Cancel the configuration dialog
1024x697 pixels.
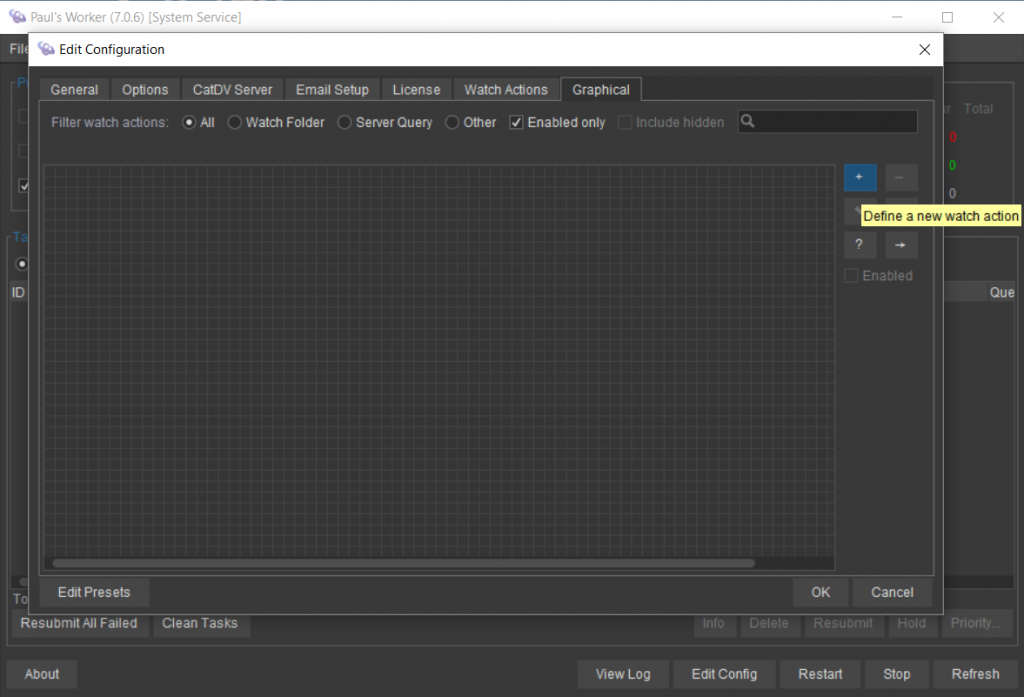(892, 592)
